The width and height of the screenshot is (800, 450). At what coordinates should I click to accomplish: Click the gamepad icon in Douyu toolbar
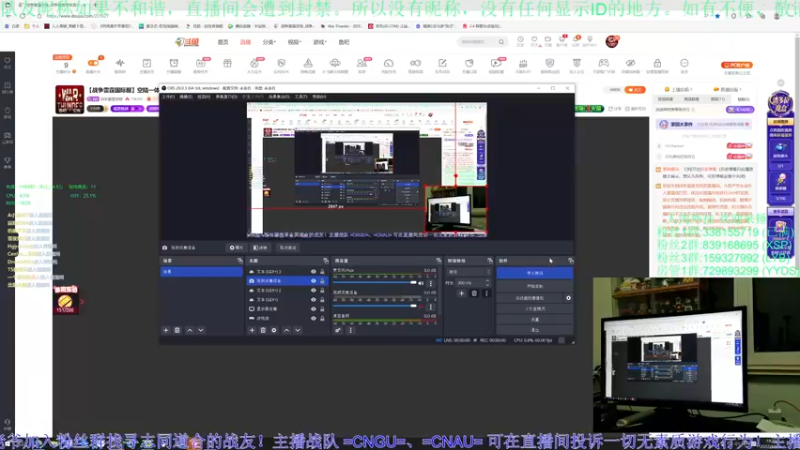[604, 63]
